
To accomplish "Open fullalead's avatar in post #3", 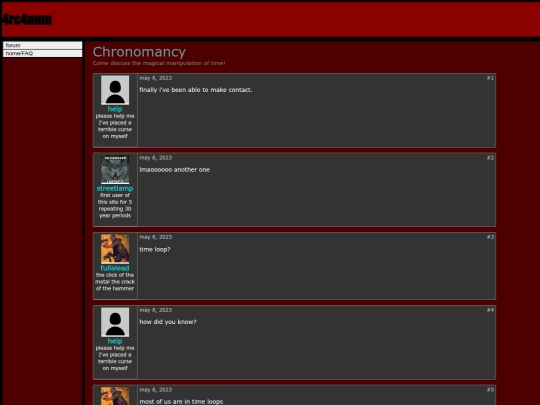I will point(115,249).
